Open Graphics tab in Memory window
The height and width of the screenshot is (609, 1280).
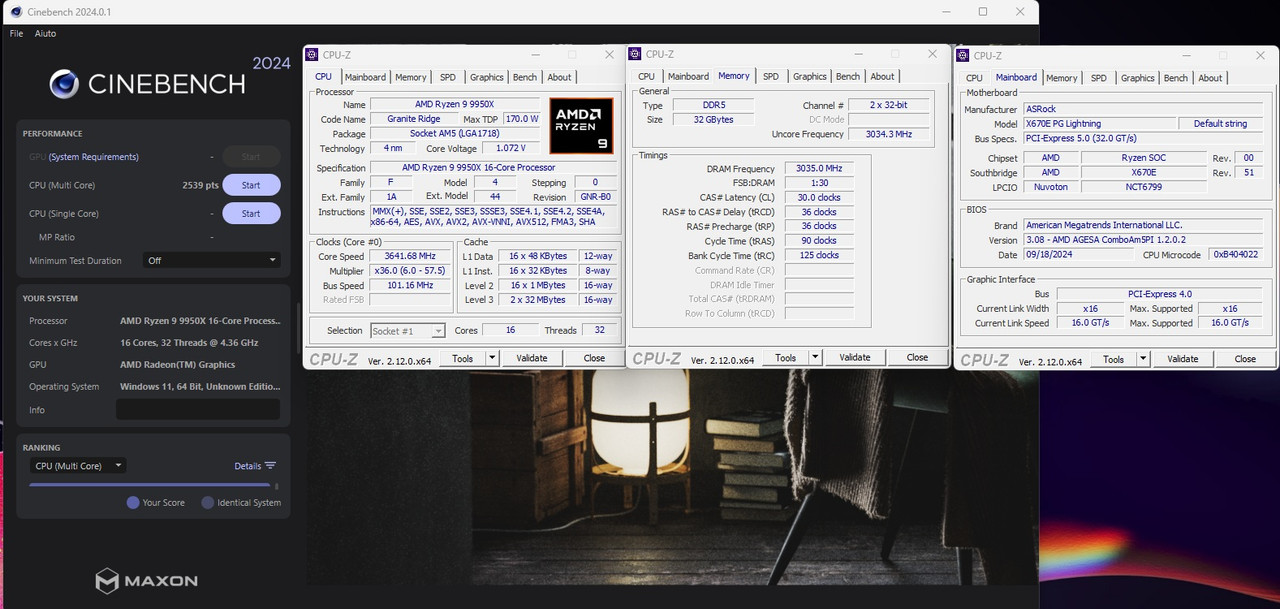pos(810,76)
